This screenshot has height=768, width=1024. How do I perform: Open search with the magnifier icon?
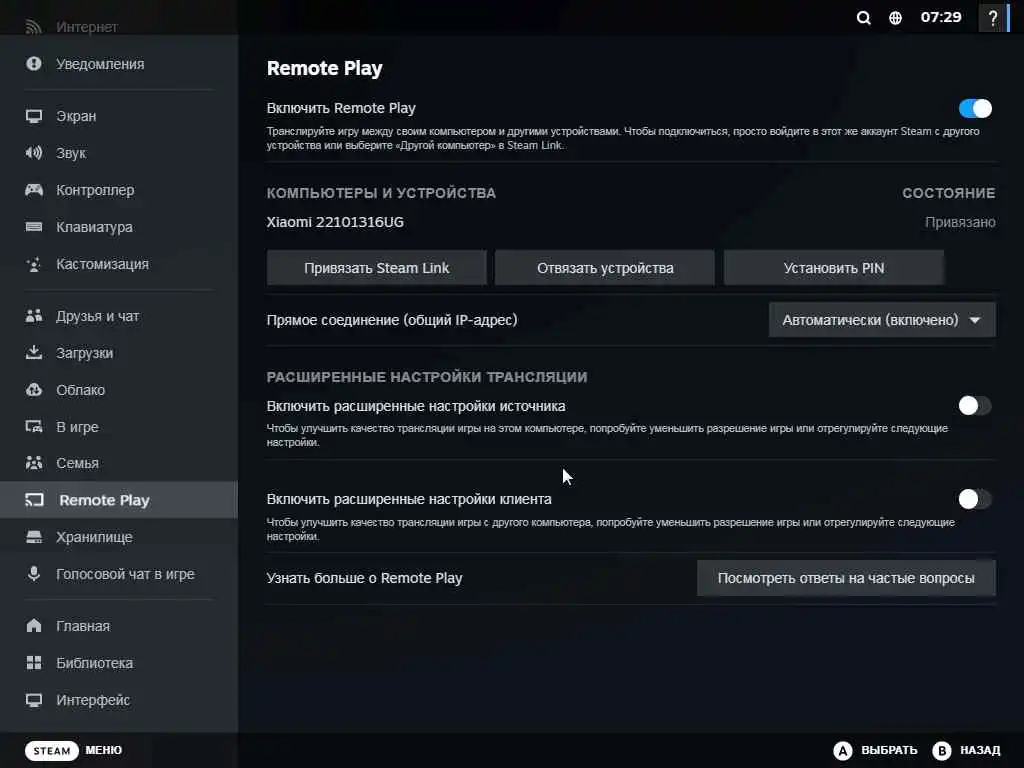click(x=863, y=18)
